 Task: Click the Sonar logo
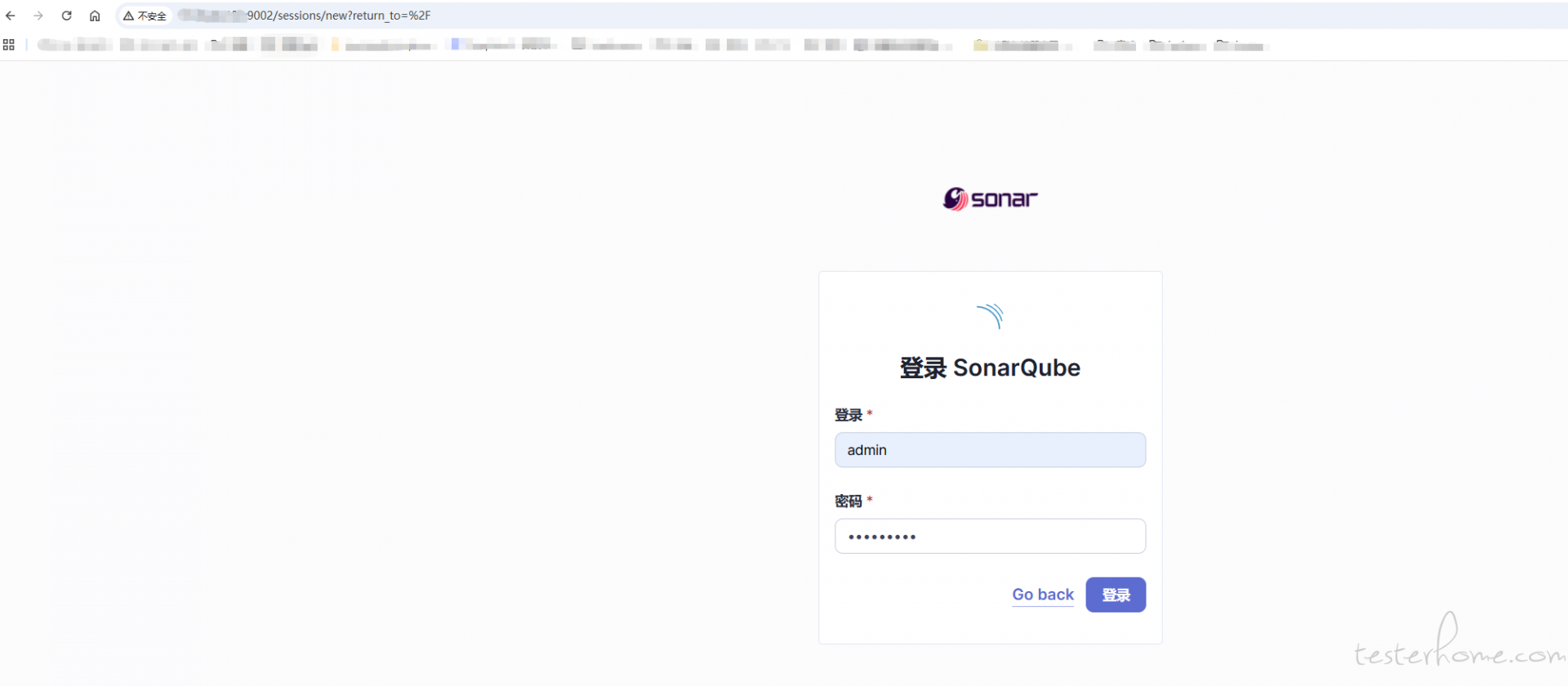point(990,199)
